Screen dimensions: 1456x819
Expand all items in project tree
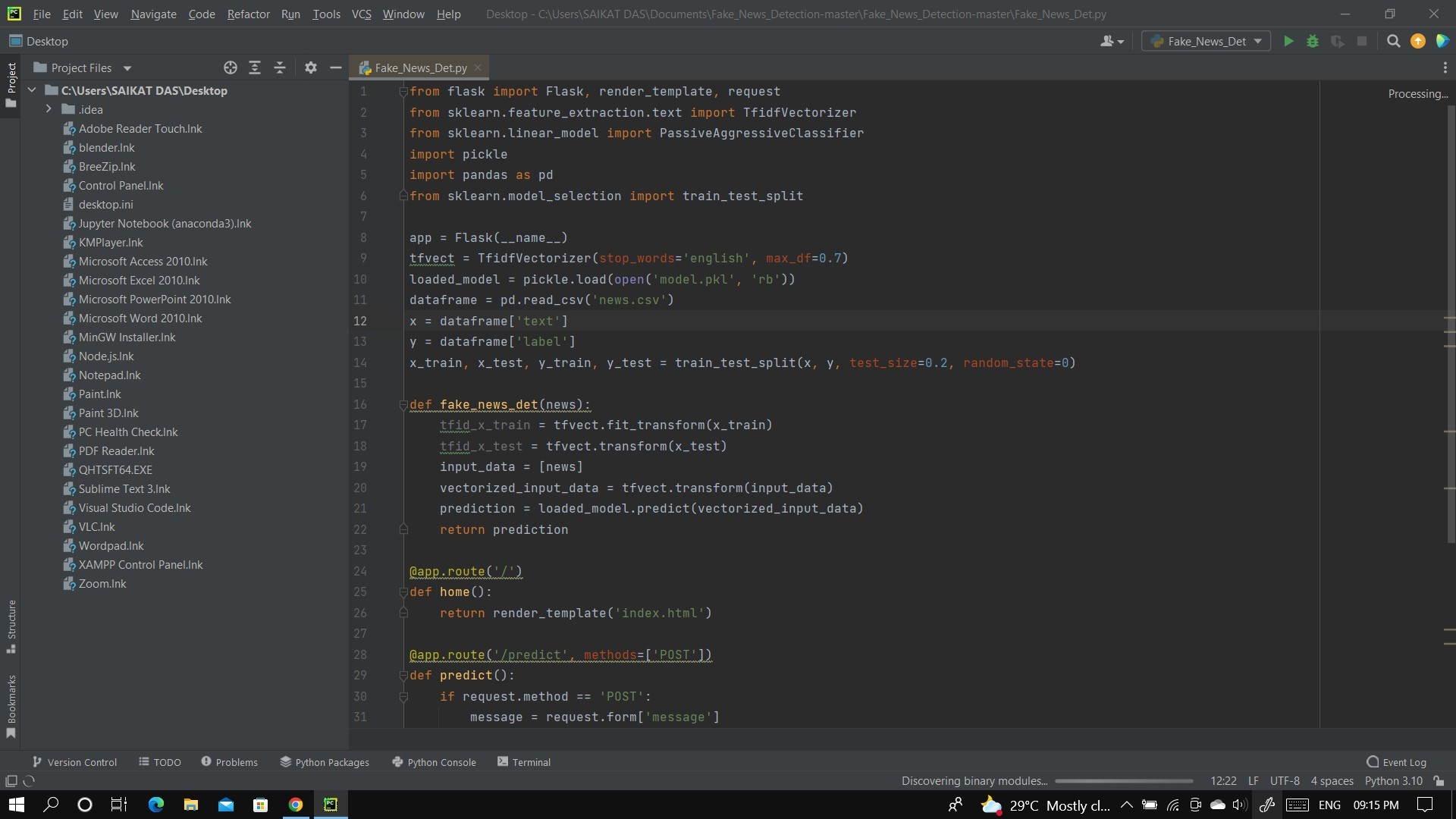tap(255, 68)
